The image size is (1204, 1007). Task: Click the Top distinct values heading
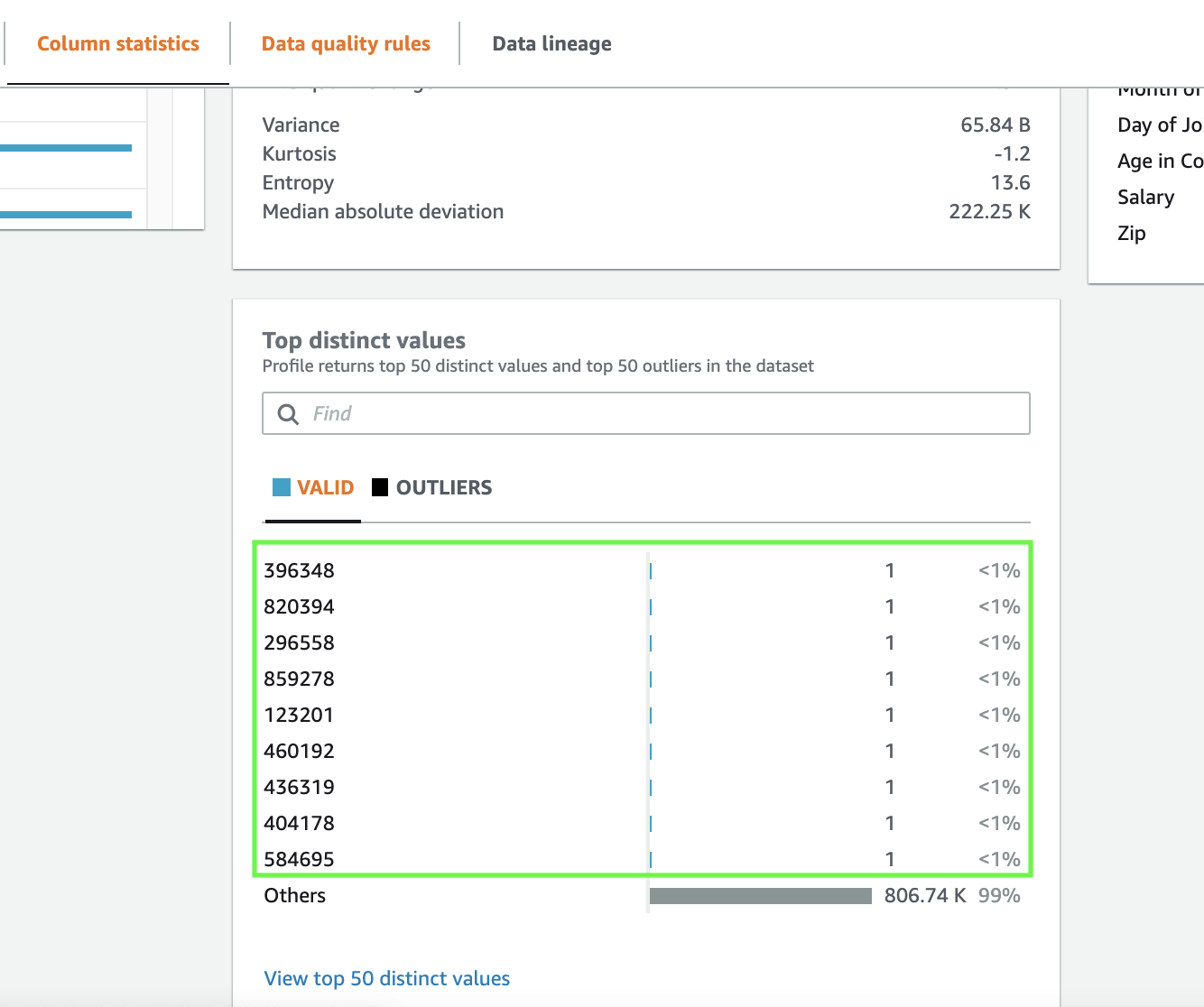364,340
